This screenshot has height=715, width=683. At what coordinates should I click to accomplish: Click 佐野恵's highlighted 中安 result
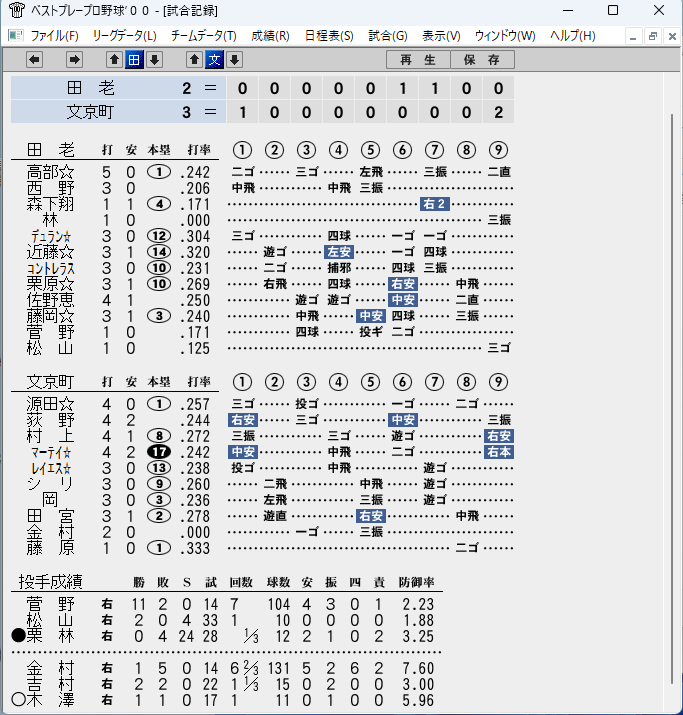tap(403, 300)
